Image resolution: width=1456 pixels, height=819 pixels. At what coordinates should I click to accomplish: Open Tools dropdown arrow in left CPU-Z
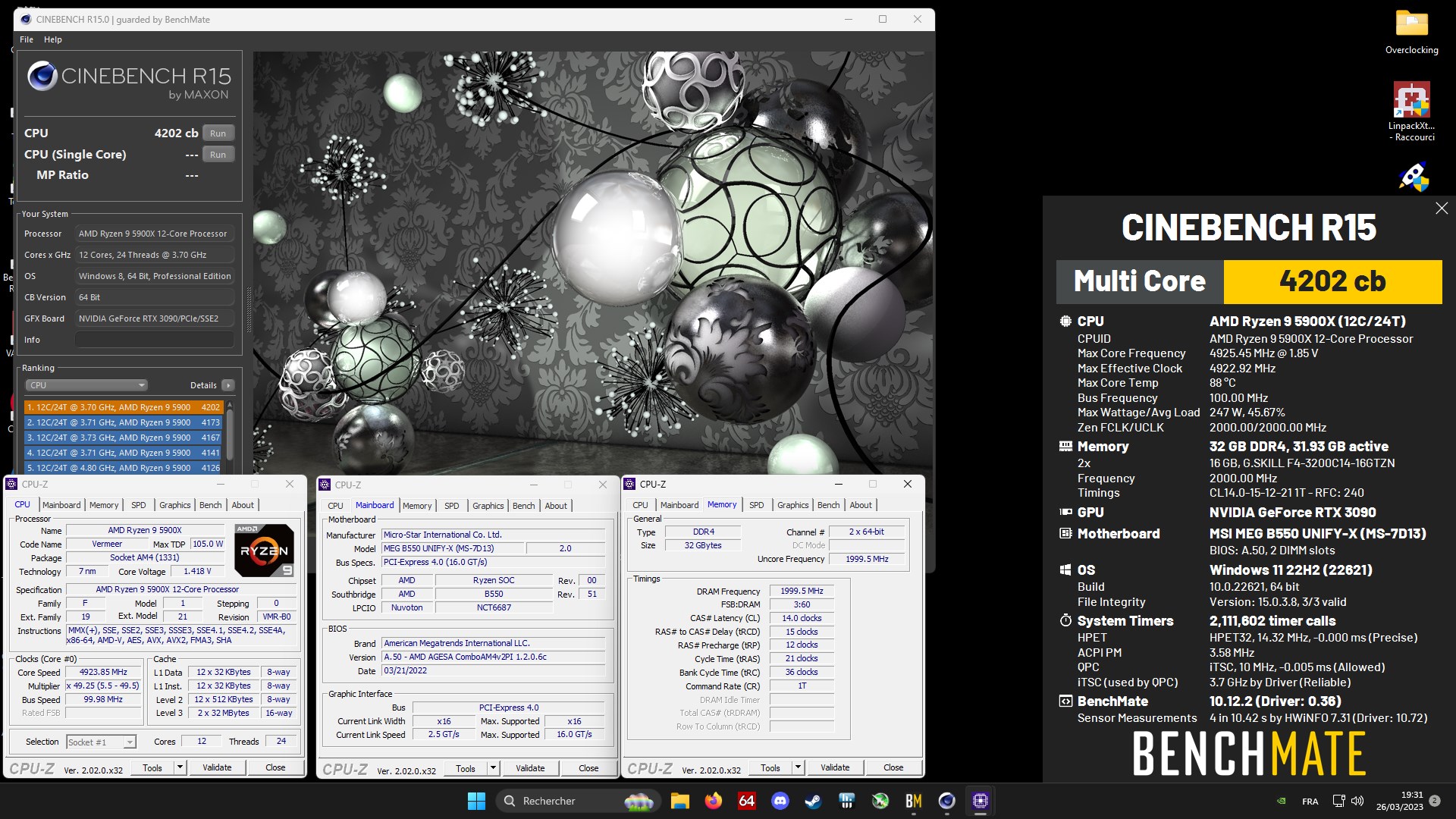pyautogui.click(x=180, y=767)
